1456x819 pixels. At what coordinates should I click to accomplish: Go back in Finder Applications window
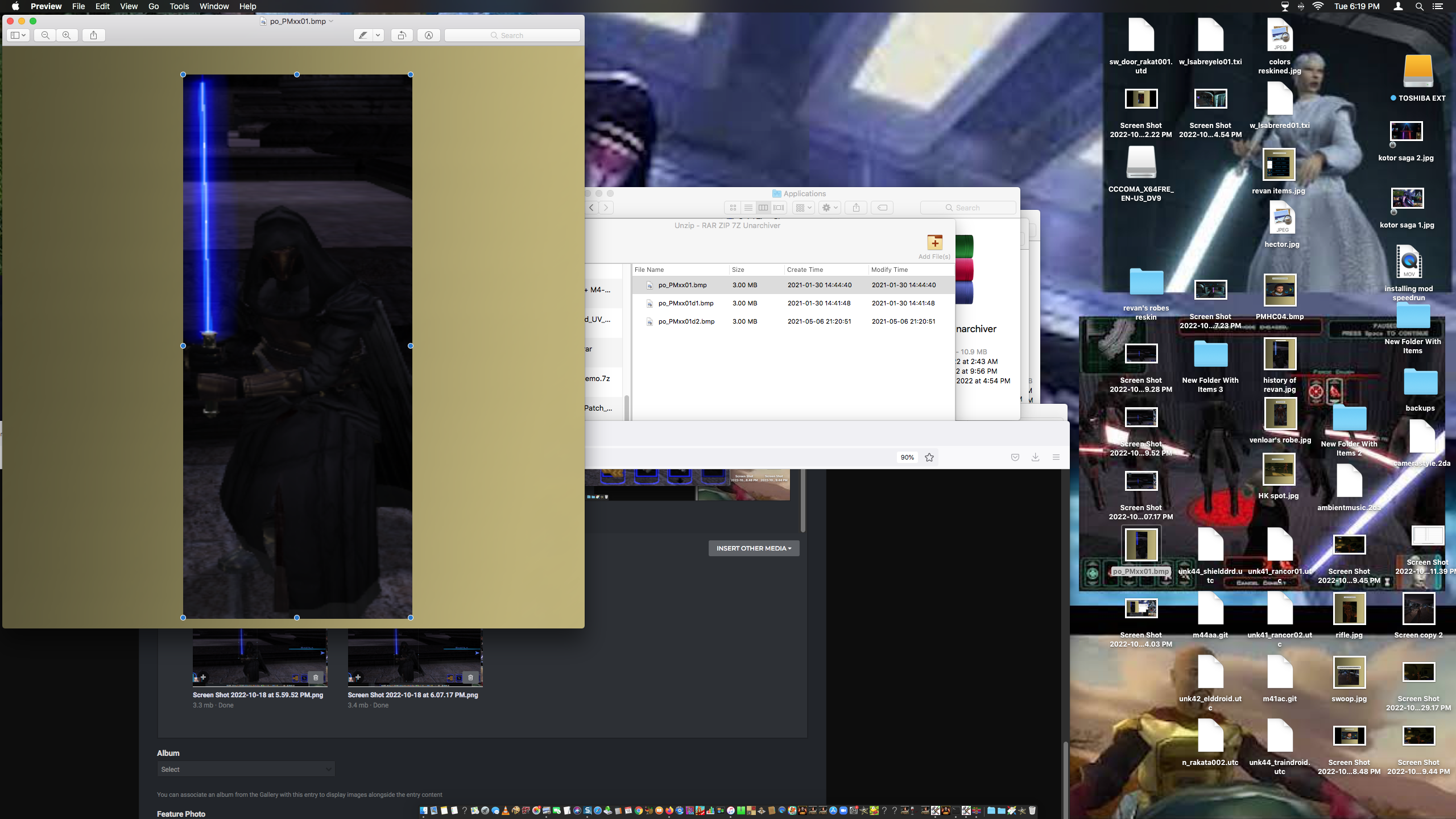click(592, 208)
